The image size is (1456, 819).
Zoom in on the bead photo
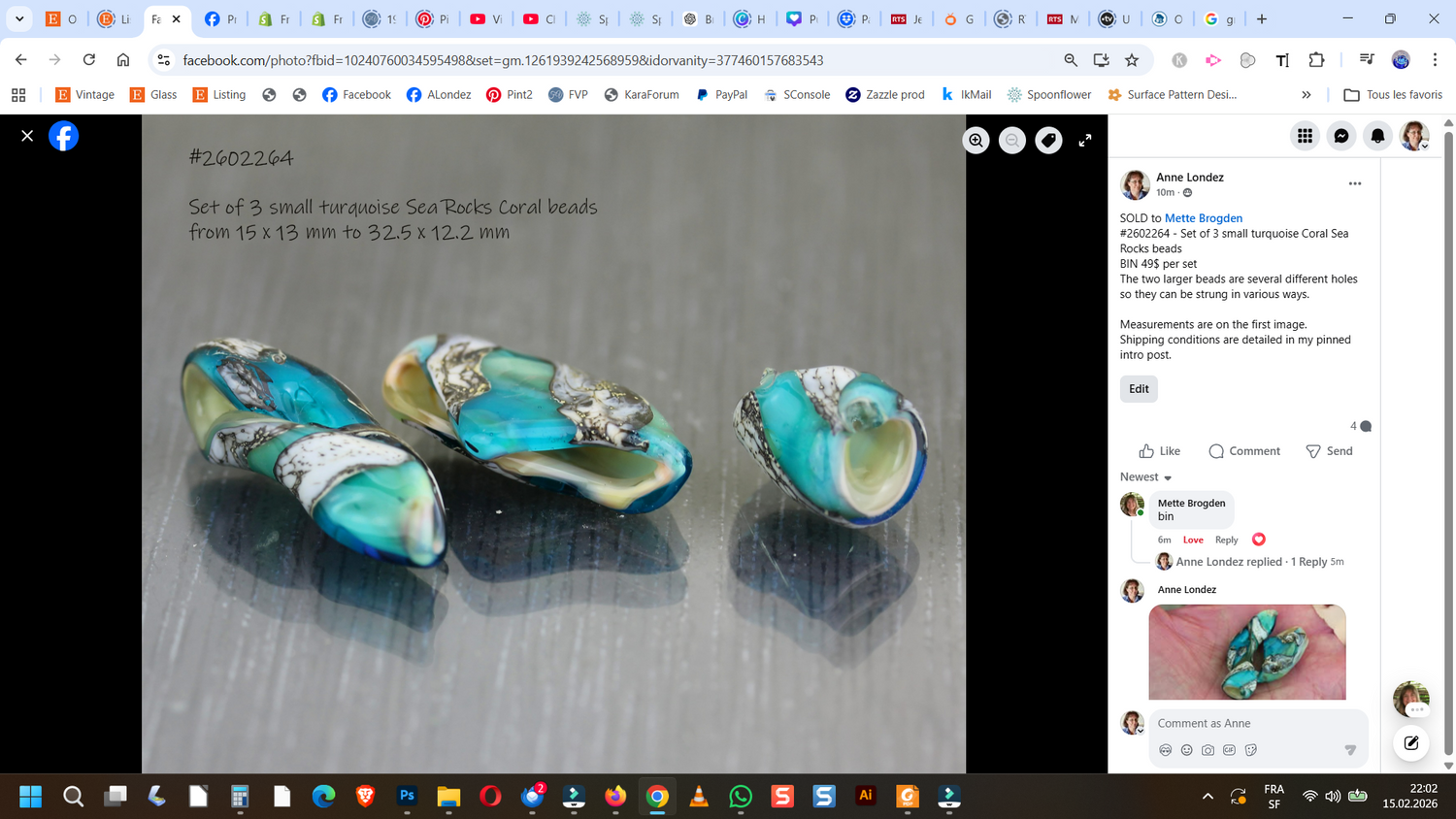pos(976,141)
